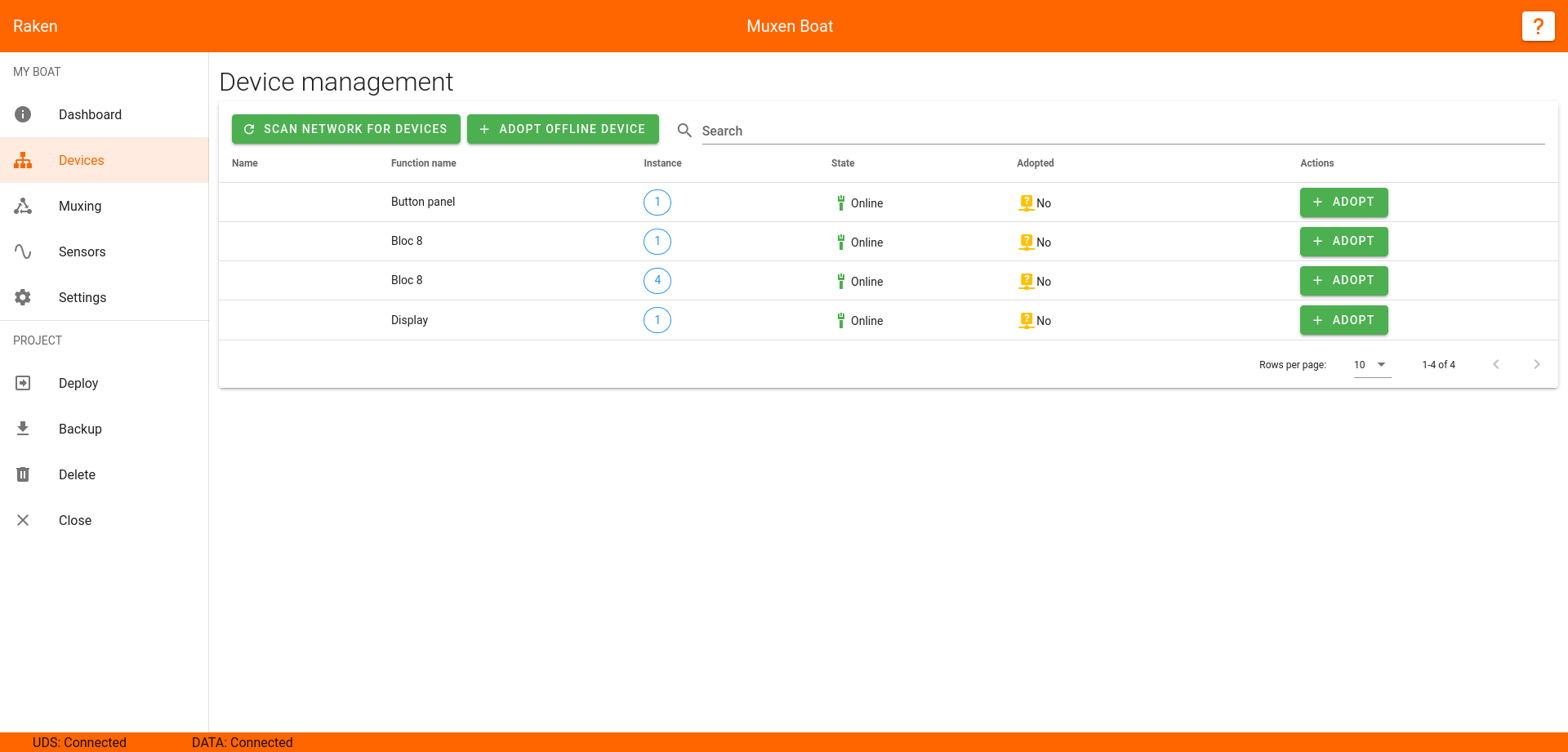The width and height of the screenshot is (1568, 752).
Task: Open the help question mark icon
Action: [x=1538, y=26]
